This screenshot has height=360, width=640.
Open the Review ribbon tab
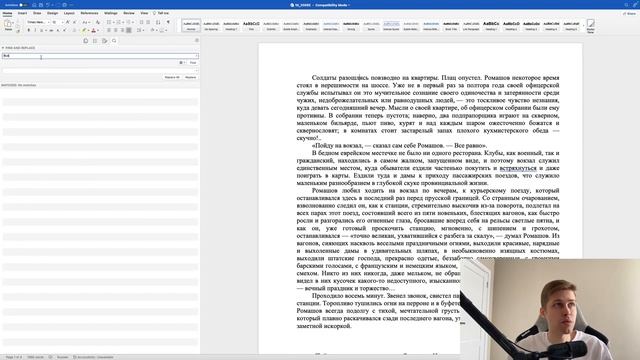click(x=129, y=13)
